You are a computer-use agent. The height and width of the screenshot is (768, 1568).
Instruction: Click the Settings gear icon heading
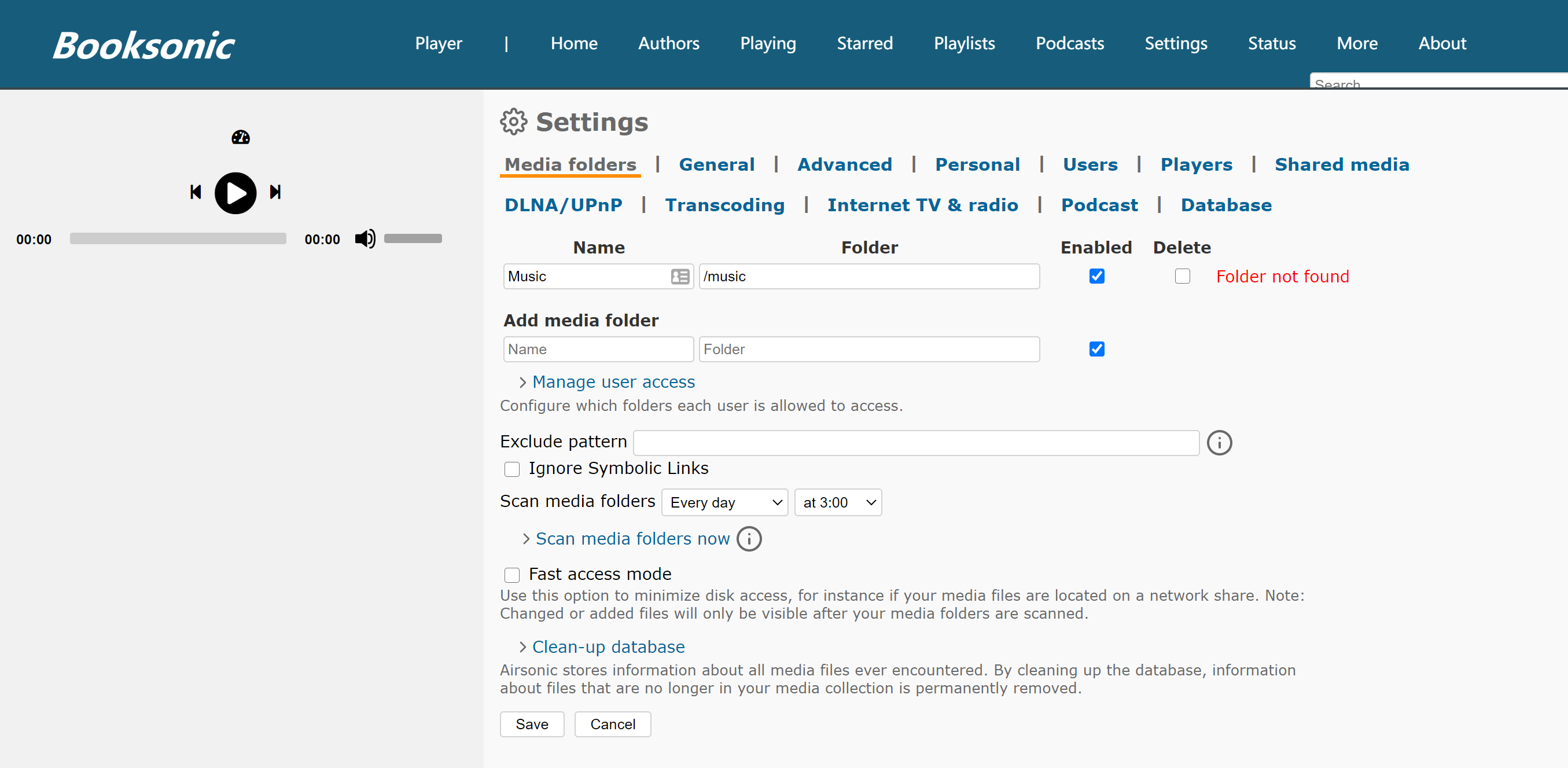point(513,122)
